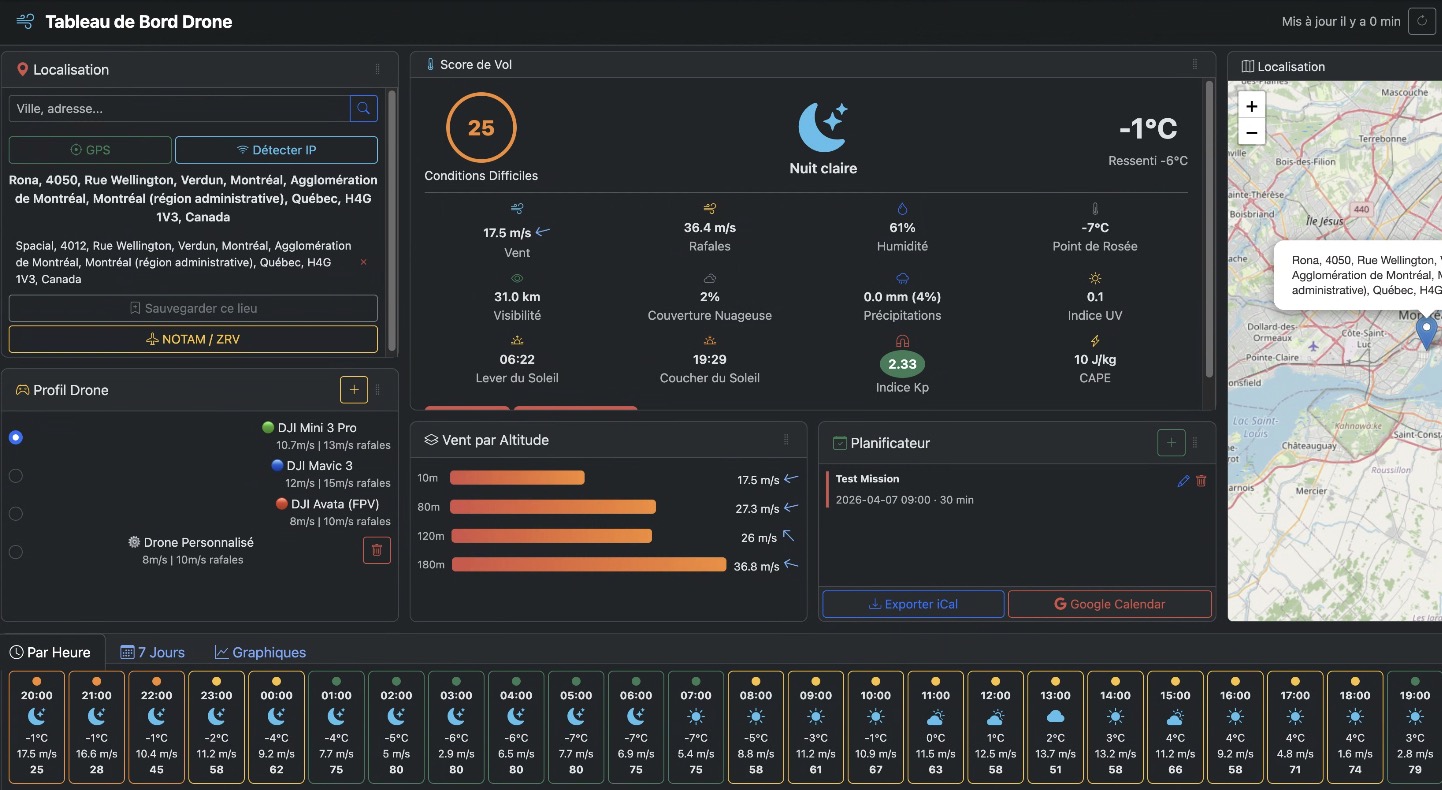
Task: Remove the Drone Personnalisé profile via trash icon
Action: [x=377, y=551]
